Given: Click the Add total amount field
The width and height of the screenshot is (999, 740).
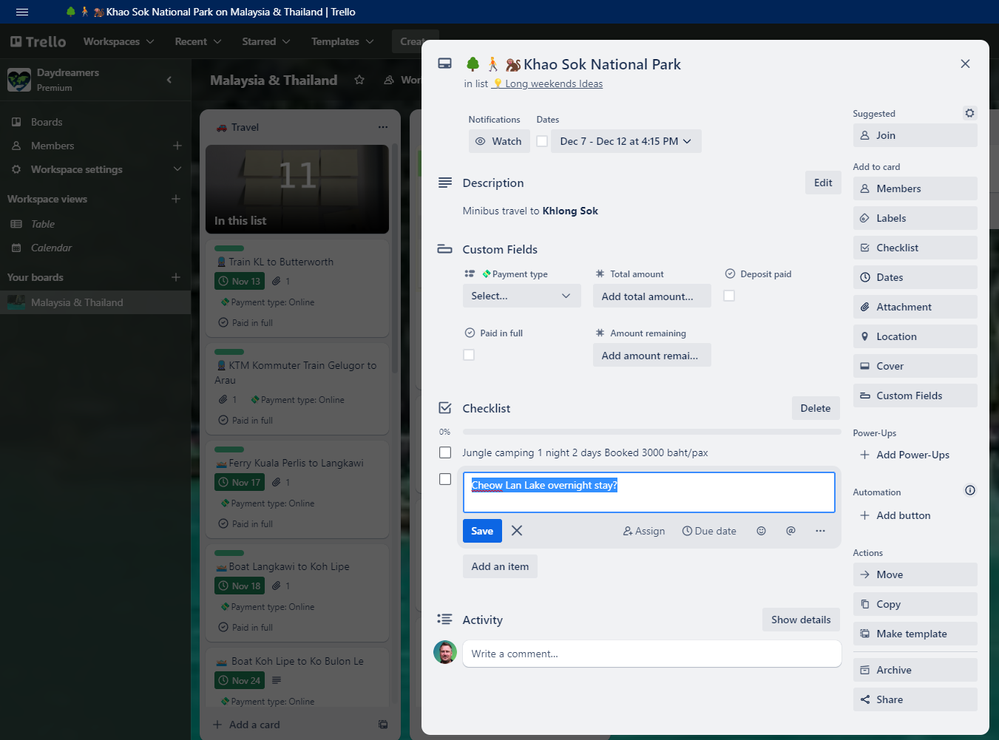Looking at the screenshot, I should 652,296.
